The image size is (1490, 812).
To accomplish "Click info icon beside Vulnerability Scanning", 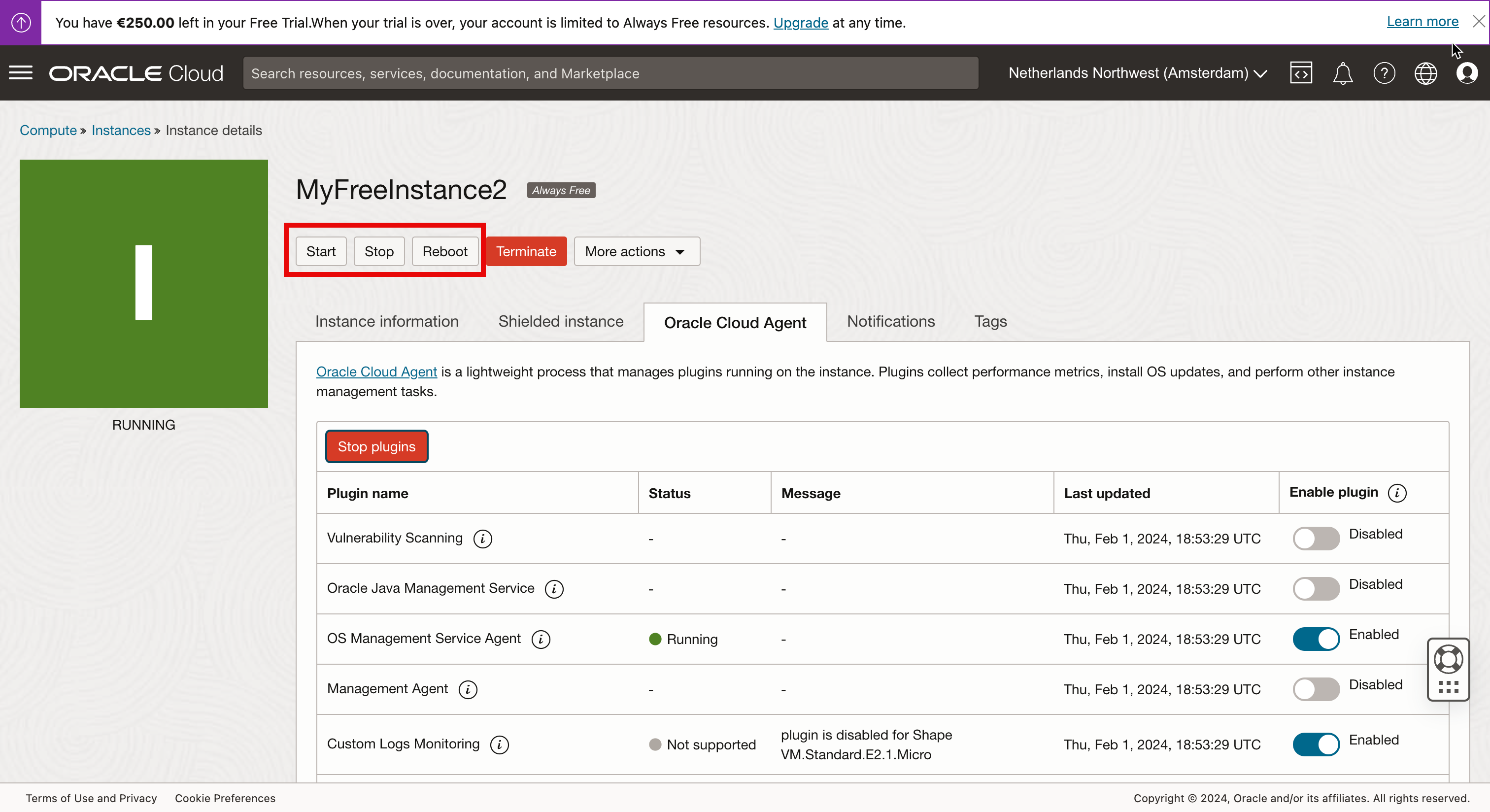I will (x=482, y=539).
